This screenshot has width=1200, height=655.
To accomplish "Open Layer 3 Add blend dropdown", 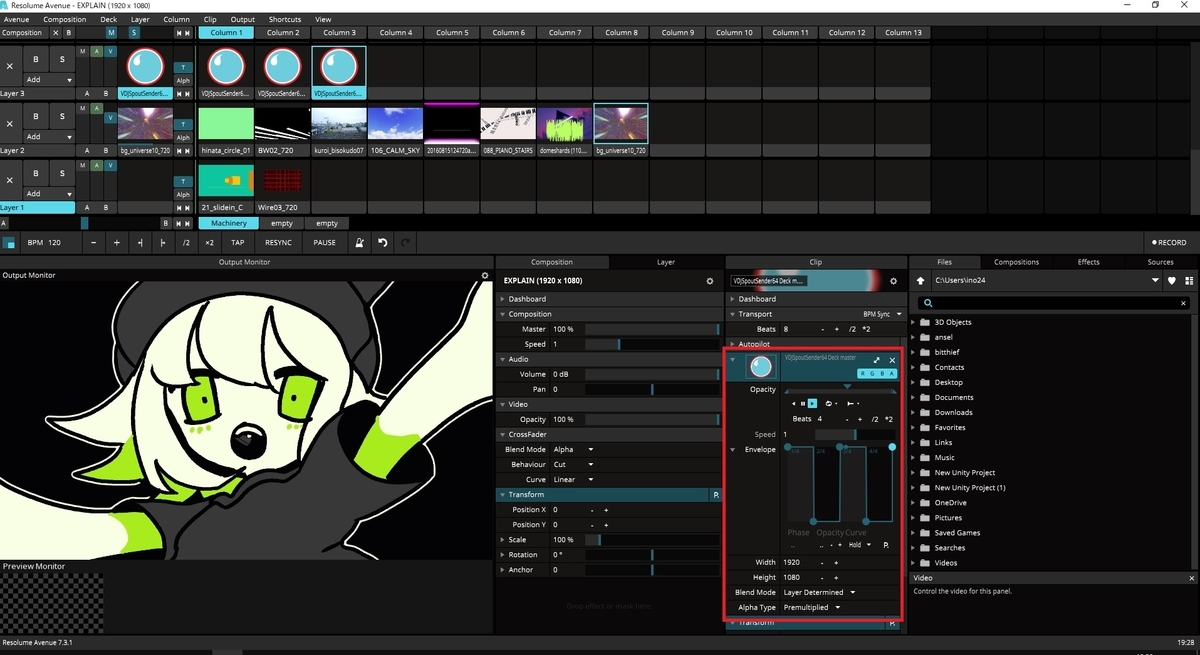I will coord(49,80).
